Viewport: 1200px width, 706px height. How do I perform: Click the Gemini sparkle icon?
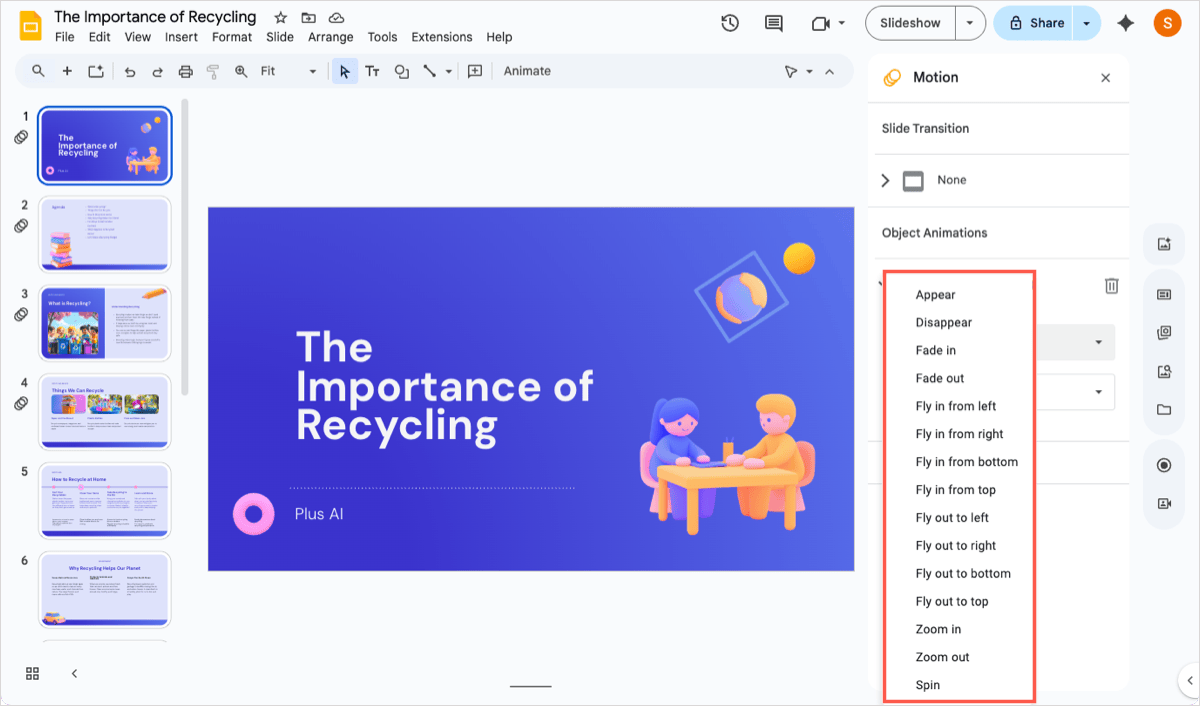1126,23
